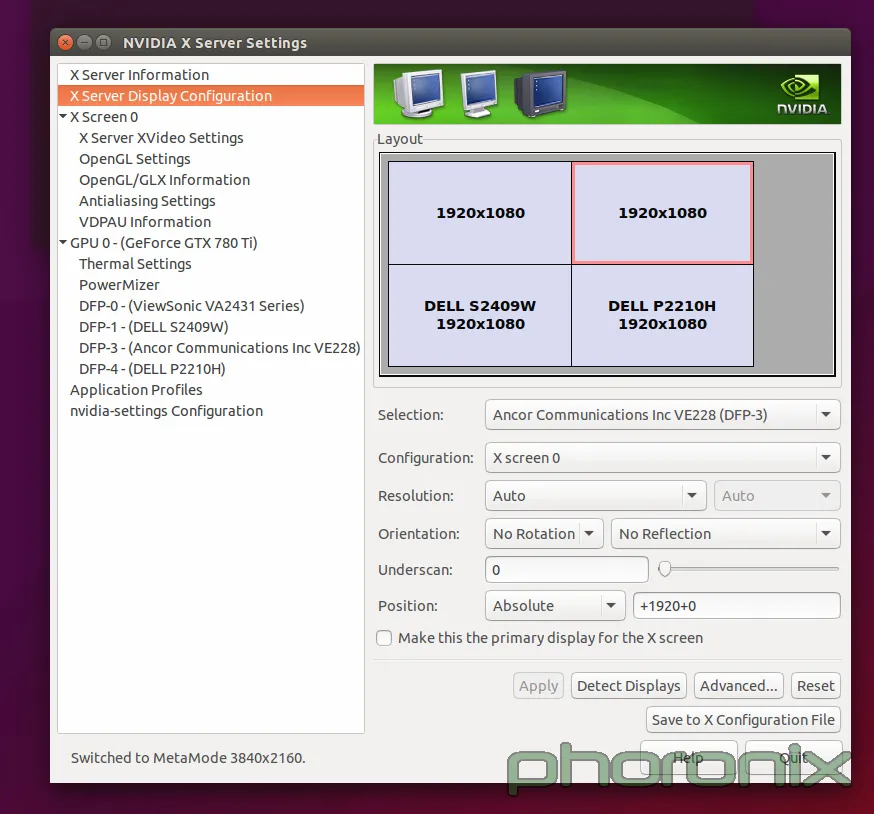Enable make this the primary display checkbox

[x=384, y=638]
